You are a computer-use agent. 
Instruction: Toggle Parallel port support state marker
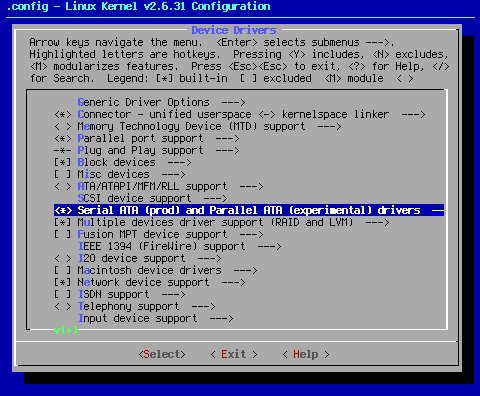[x=63, y=138]
